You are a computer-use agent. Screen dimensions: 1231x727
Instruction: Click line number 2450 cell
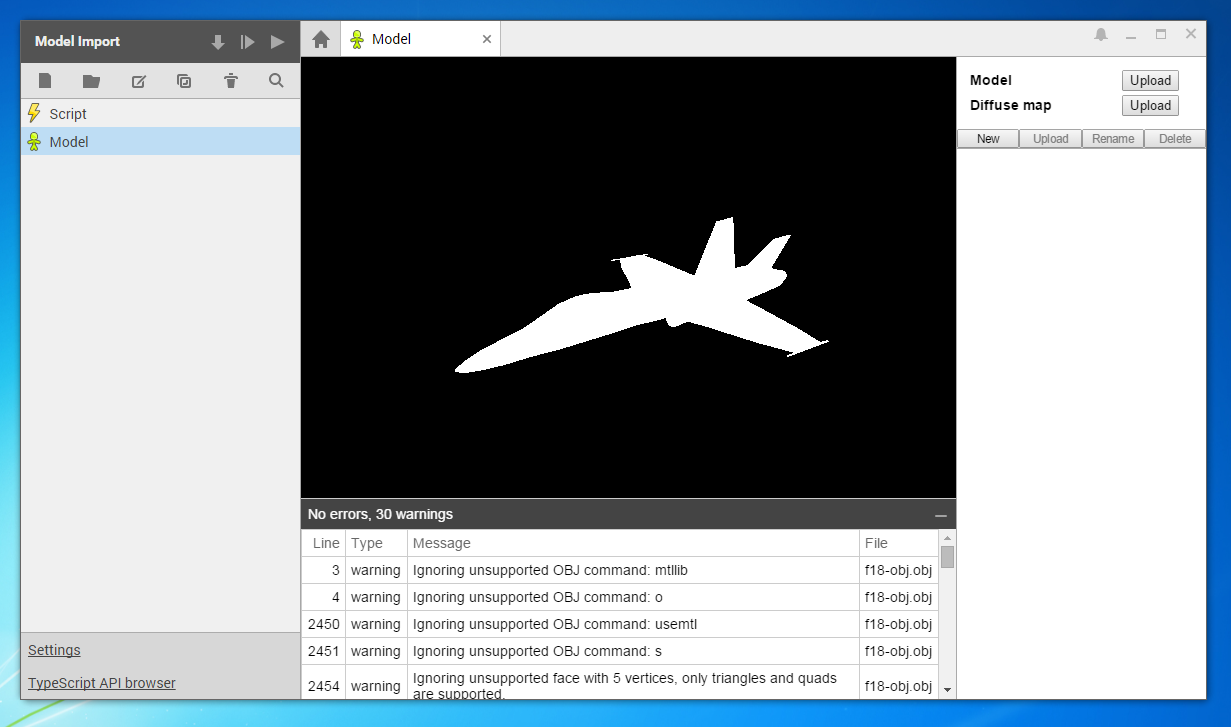pyautogui.click(x=324, y=624)
